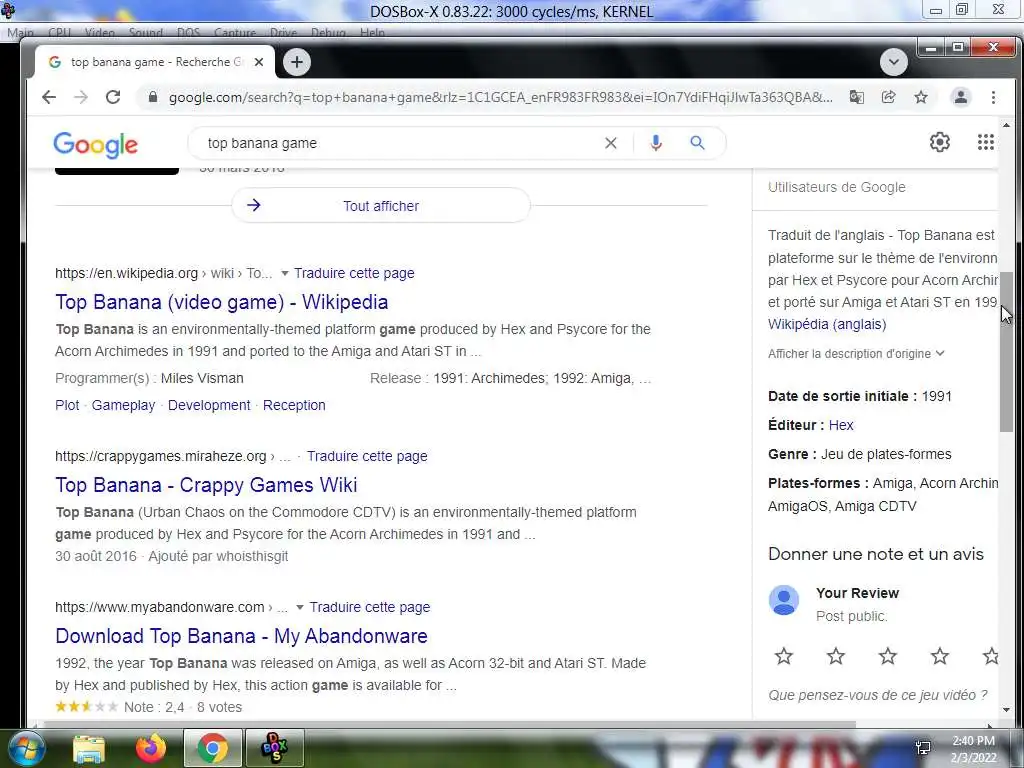Open 'Download Top Banana - My Abandonware' result

click(241, 635)
